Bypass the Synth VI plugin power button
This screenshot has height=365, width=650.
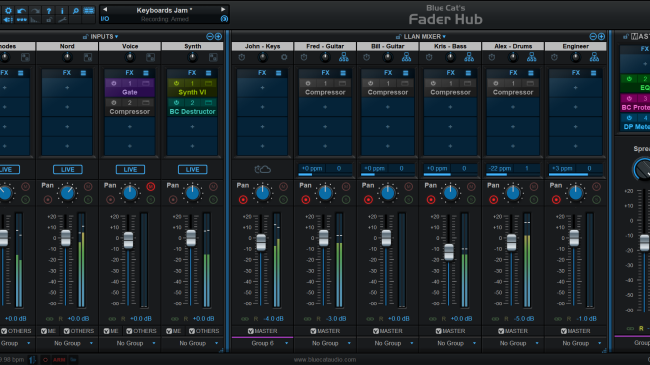tap(176, 83)
